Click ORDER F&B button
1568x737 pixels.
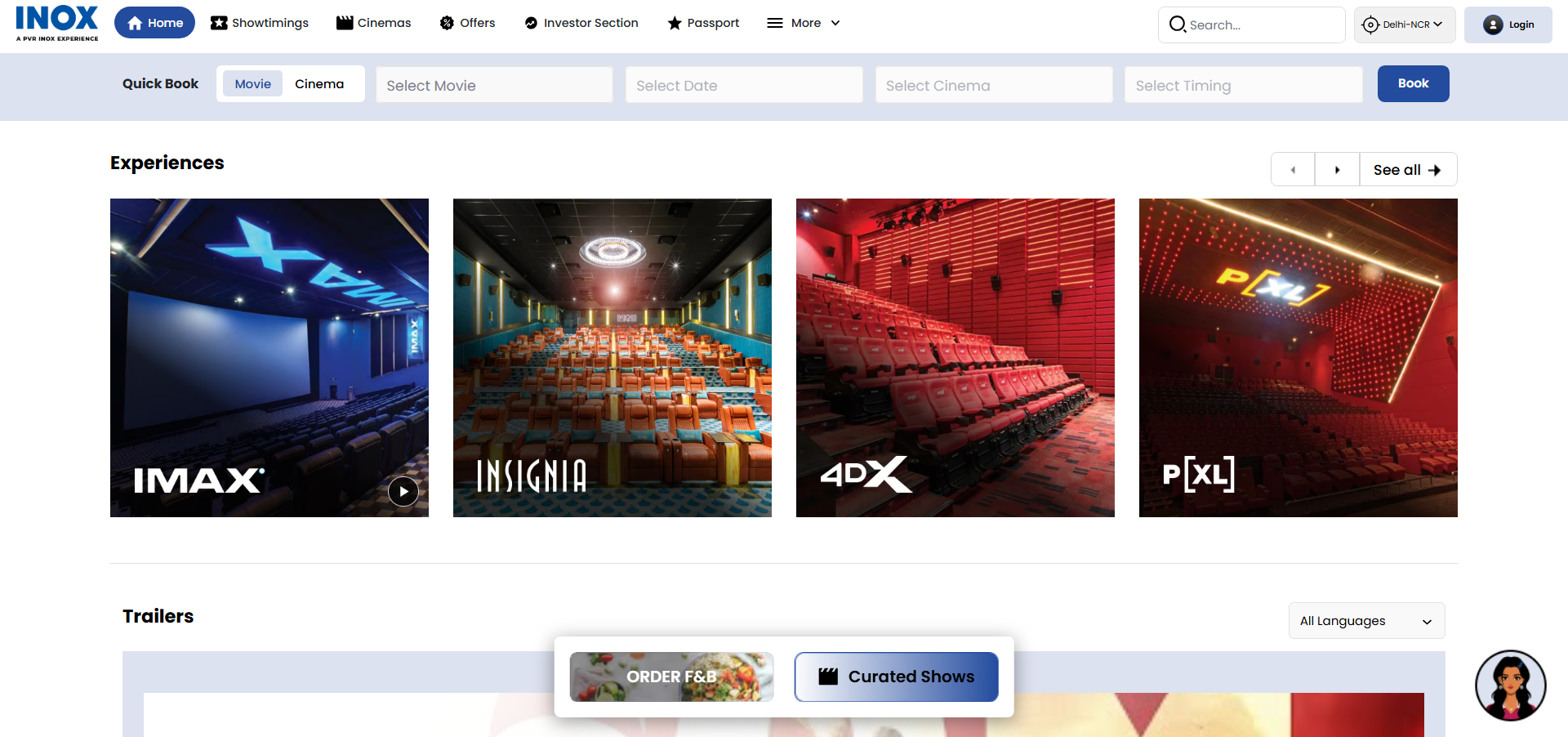click(671, 677)
